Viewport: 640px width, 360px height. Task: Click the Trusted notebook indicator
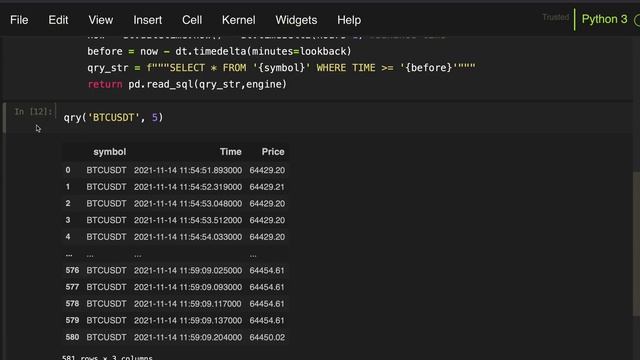(x=555, y=17)
